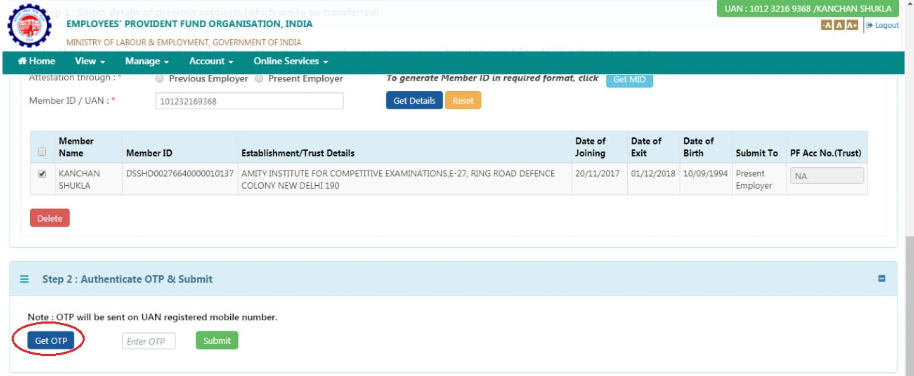Click the Logout icon link
The width and height of the screenshot is (914, 376).
tap(882, 25)
